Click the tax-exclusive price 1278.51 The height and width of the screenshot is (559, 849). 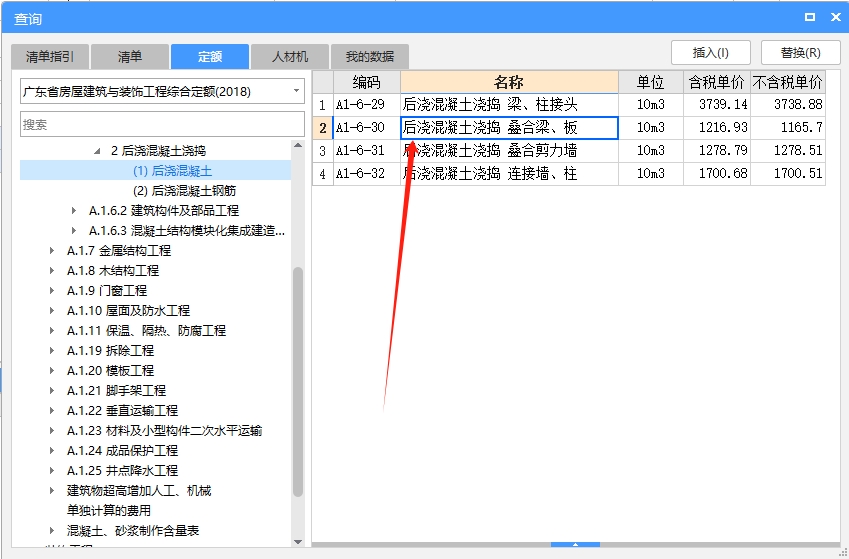pyautogui.click(x=788, y=151)
